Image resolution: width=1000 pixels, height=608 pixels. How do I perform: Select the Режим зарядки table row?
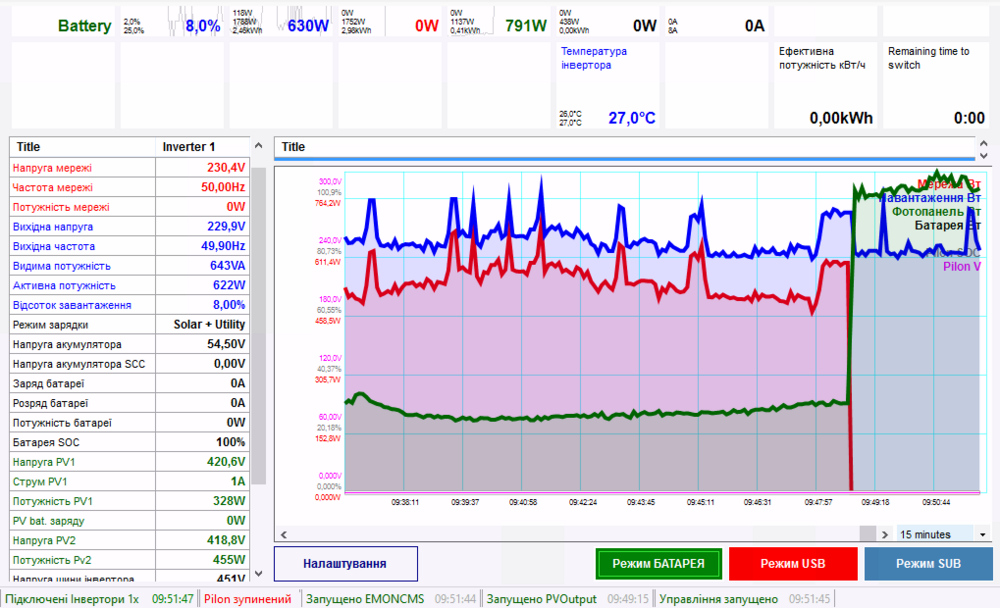pyautogui.click(x=129, y=325)
